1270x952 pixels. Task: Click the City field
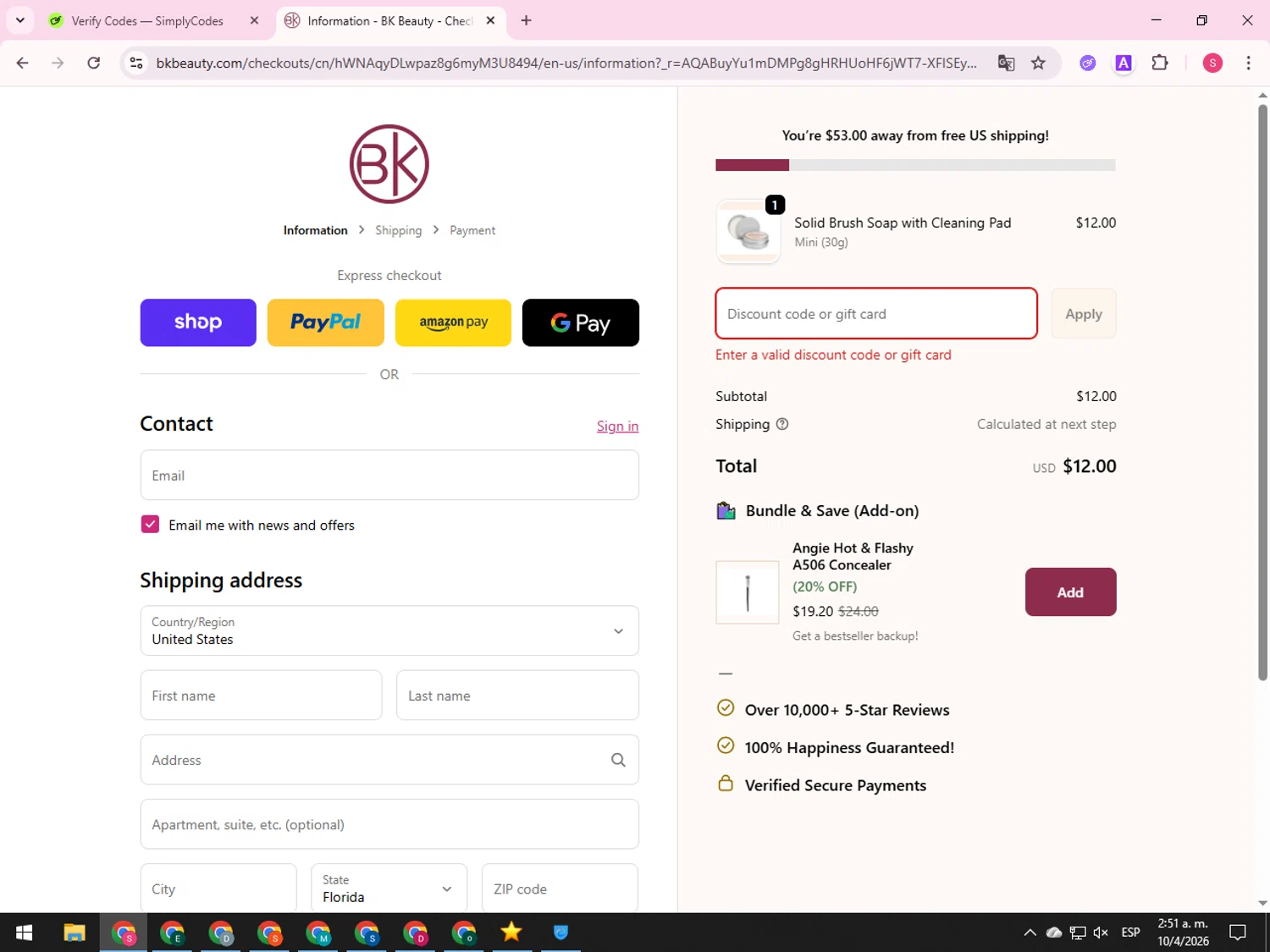tap(218, 889)
